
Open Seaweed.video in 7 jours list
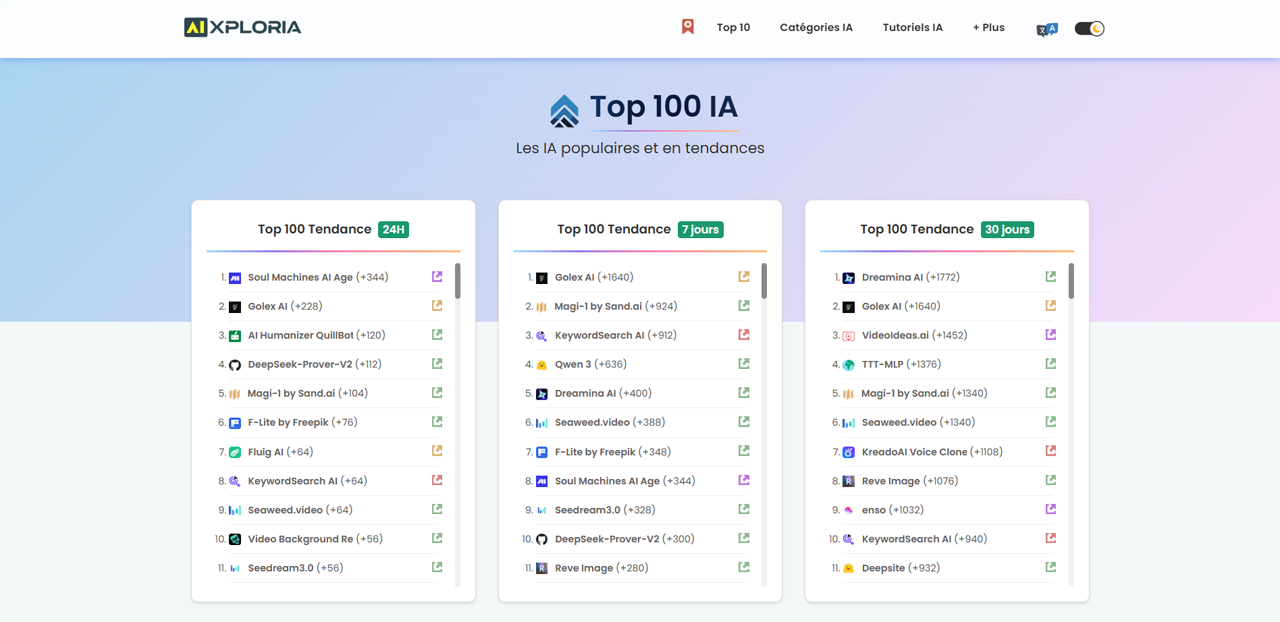593,422
